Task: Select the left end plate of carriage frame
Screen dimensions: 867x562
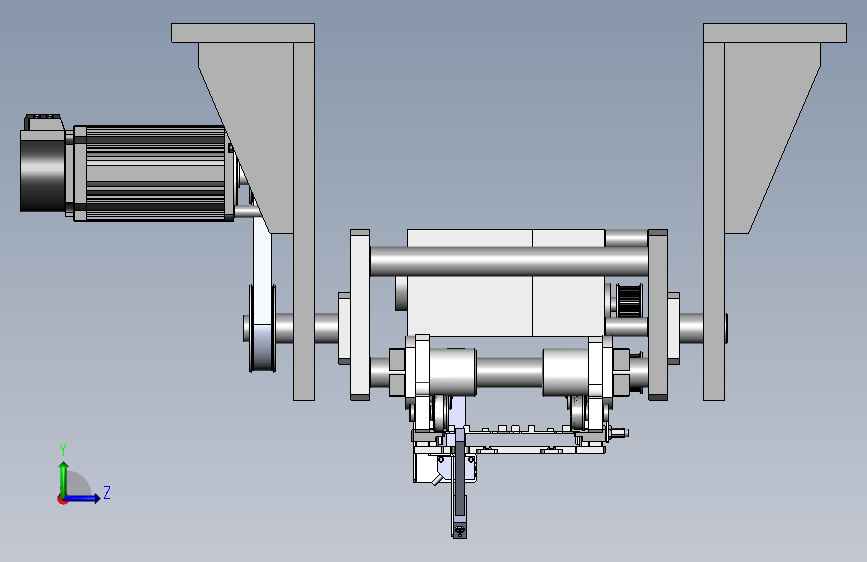Action: pos(360,315)
